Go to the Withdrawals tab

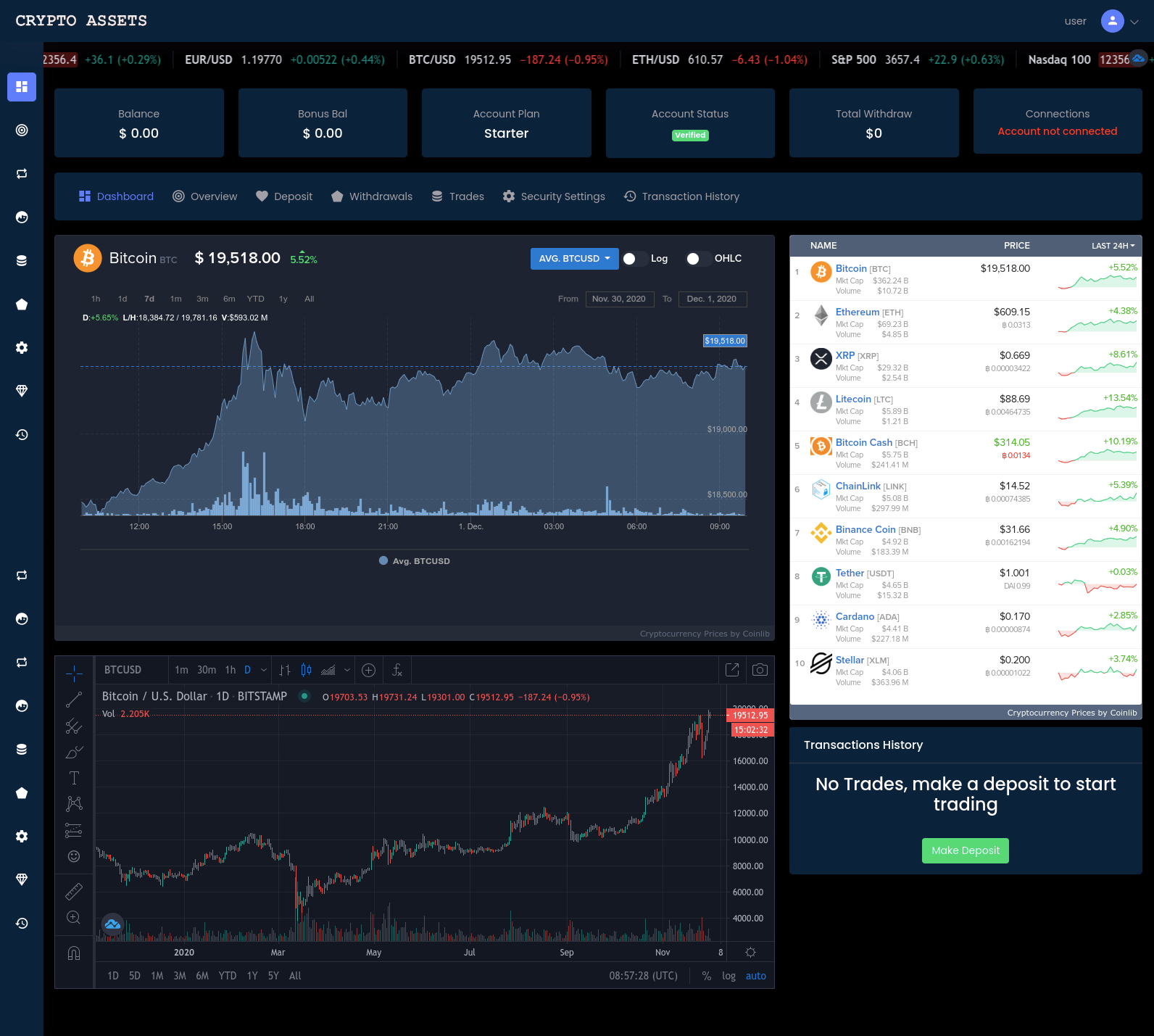372,196
